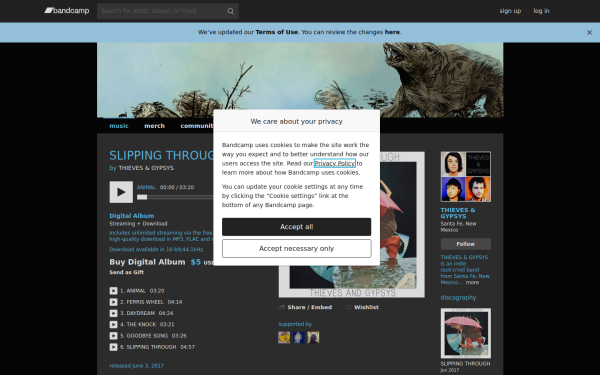Viewport: 600px width, 375px height.
Task: Add the album to Wishlist
Action: tap(366, 307)
